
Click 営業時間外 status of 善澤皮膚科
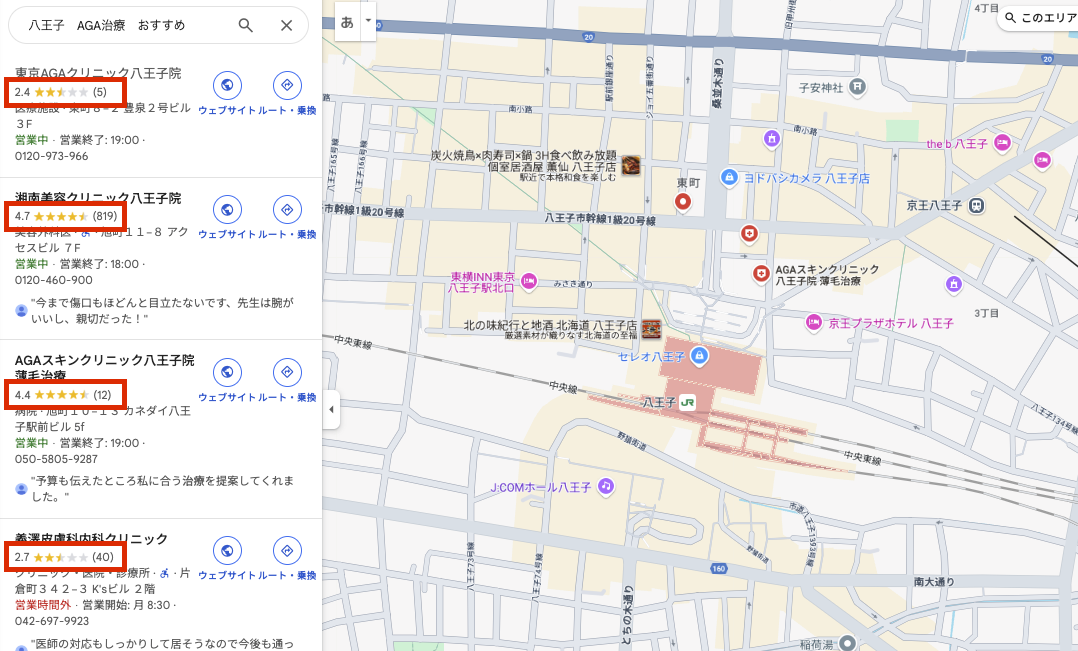click(43, 605)
